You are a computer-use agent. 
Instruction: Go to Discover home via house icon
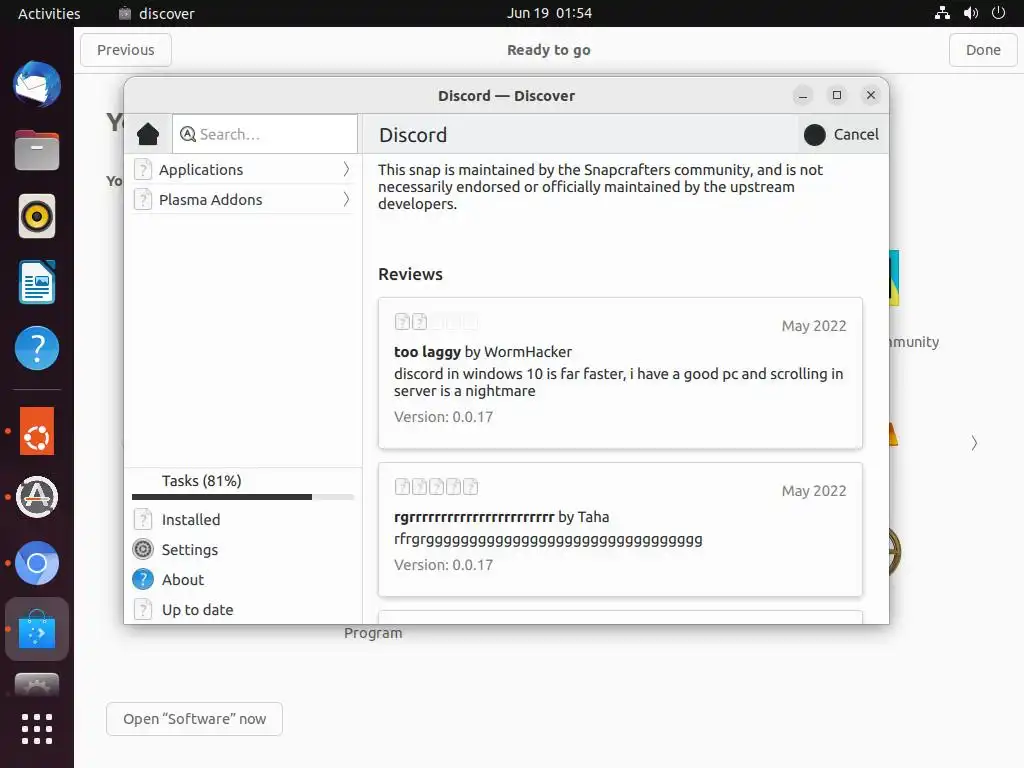[148, 134]
